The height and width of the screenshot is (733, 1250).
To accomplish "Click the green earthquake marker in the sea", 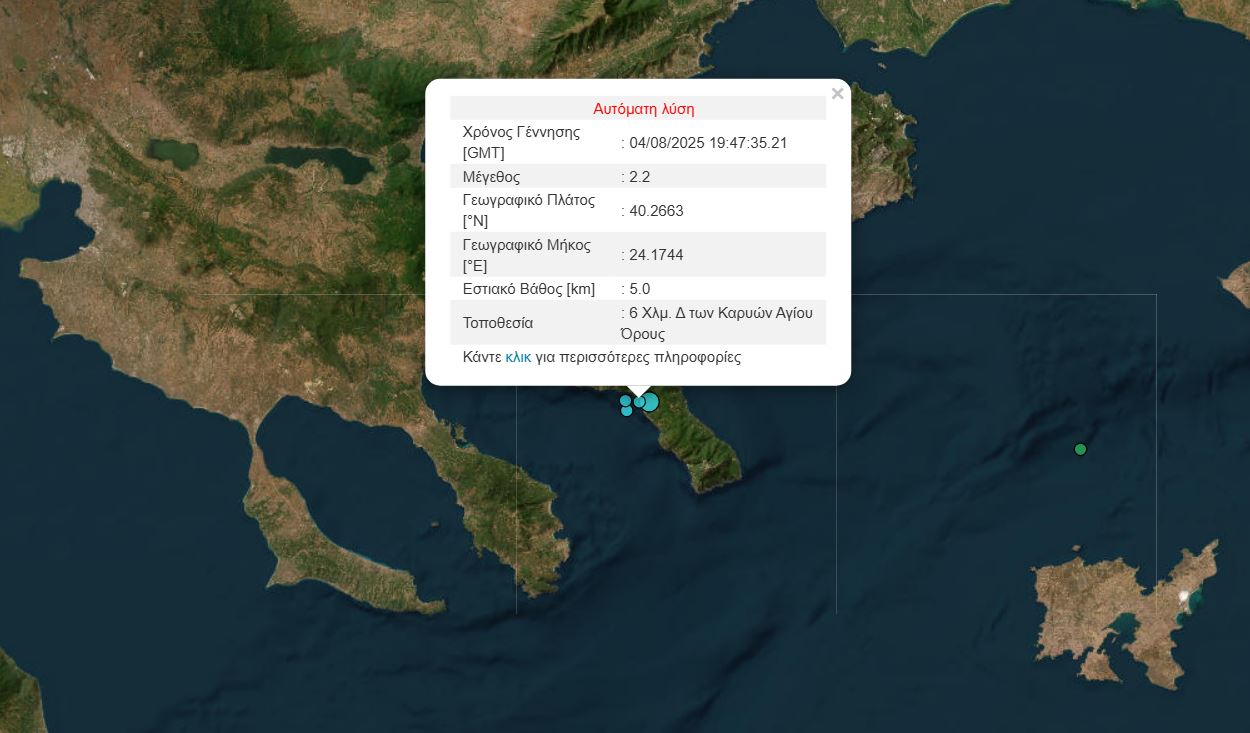I will [1080, 449].
